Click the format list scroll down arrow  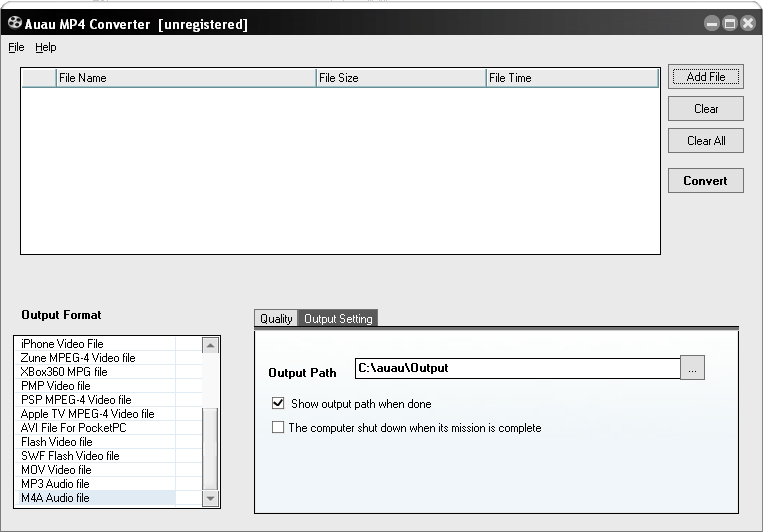click(210, 498)
